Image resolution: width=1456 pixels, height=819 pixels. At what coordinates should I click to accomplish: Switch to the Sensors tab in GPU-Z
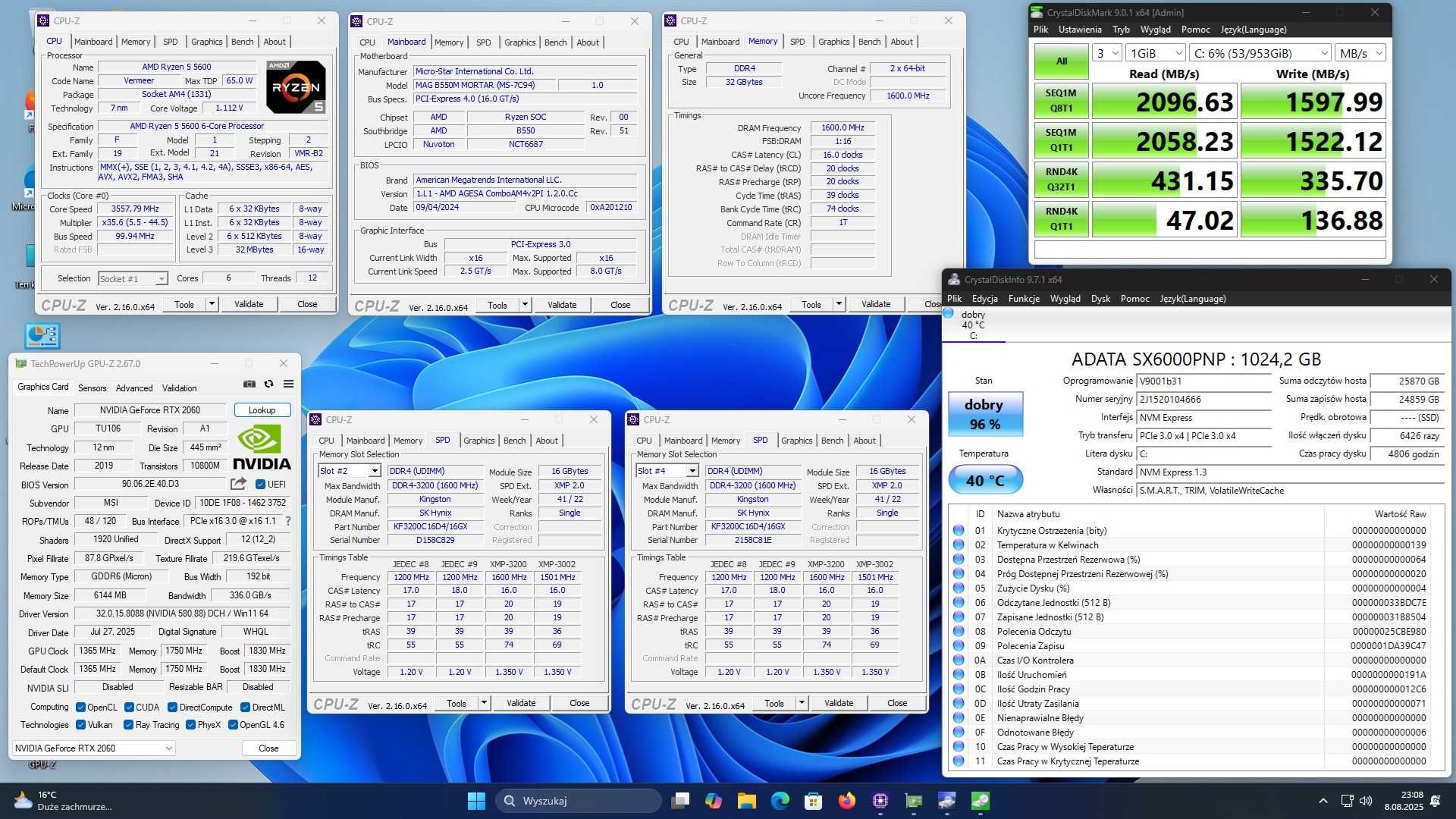[92, 388]
